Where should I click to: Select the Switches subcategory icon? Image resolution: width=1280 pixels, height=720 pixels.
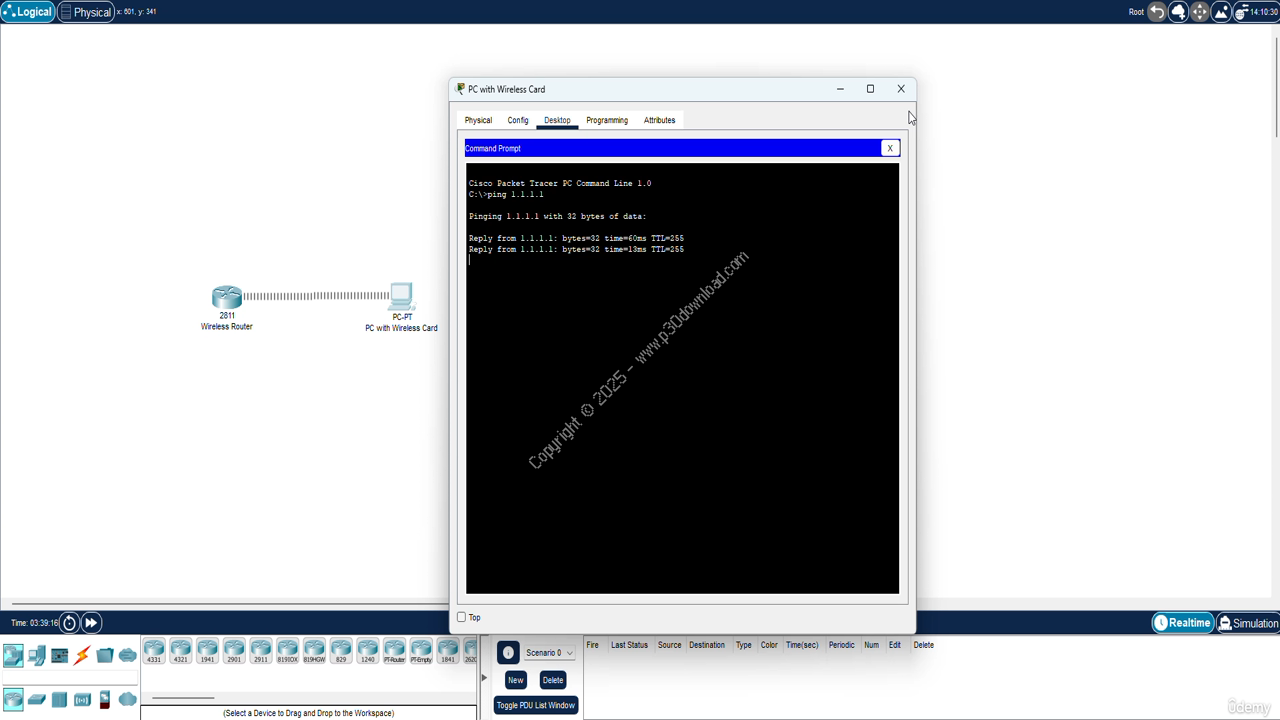pyautogui.click(x=37, y=699)
